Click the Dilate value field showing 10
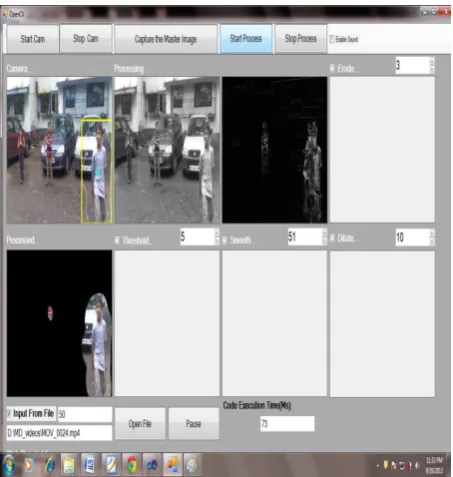 [412, 237]
